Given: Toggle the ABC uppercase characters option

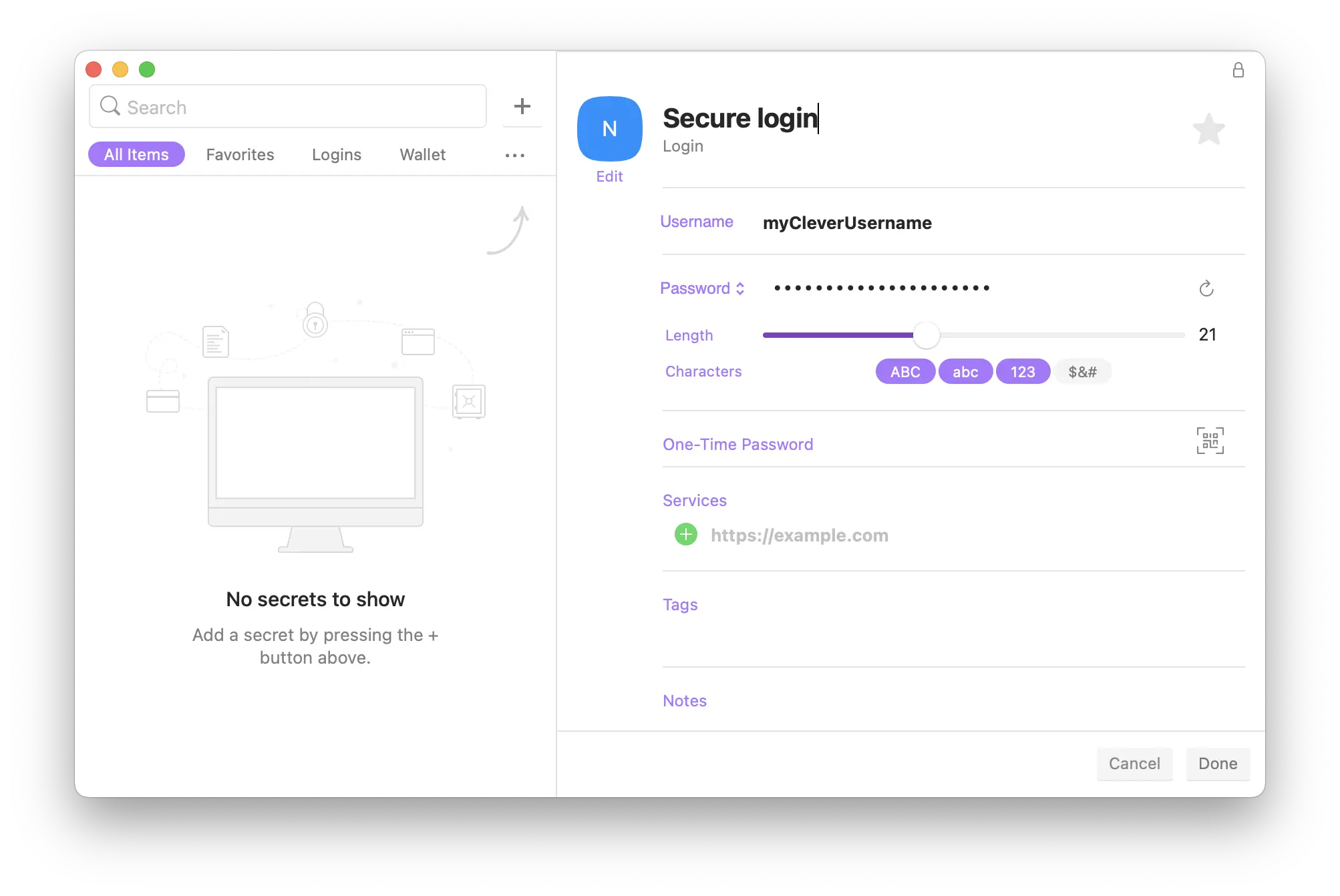Looking at the screenshot, I should point(905,371).
